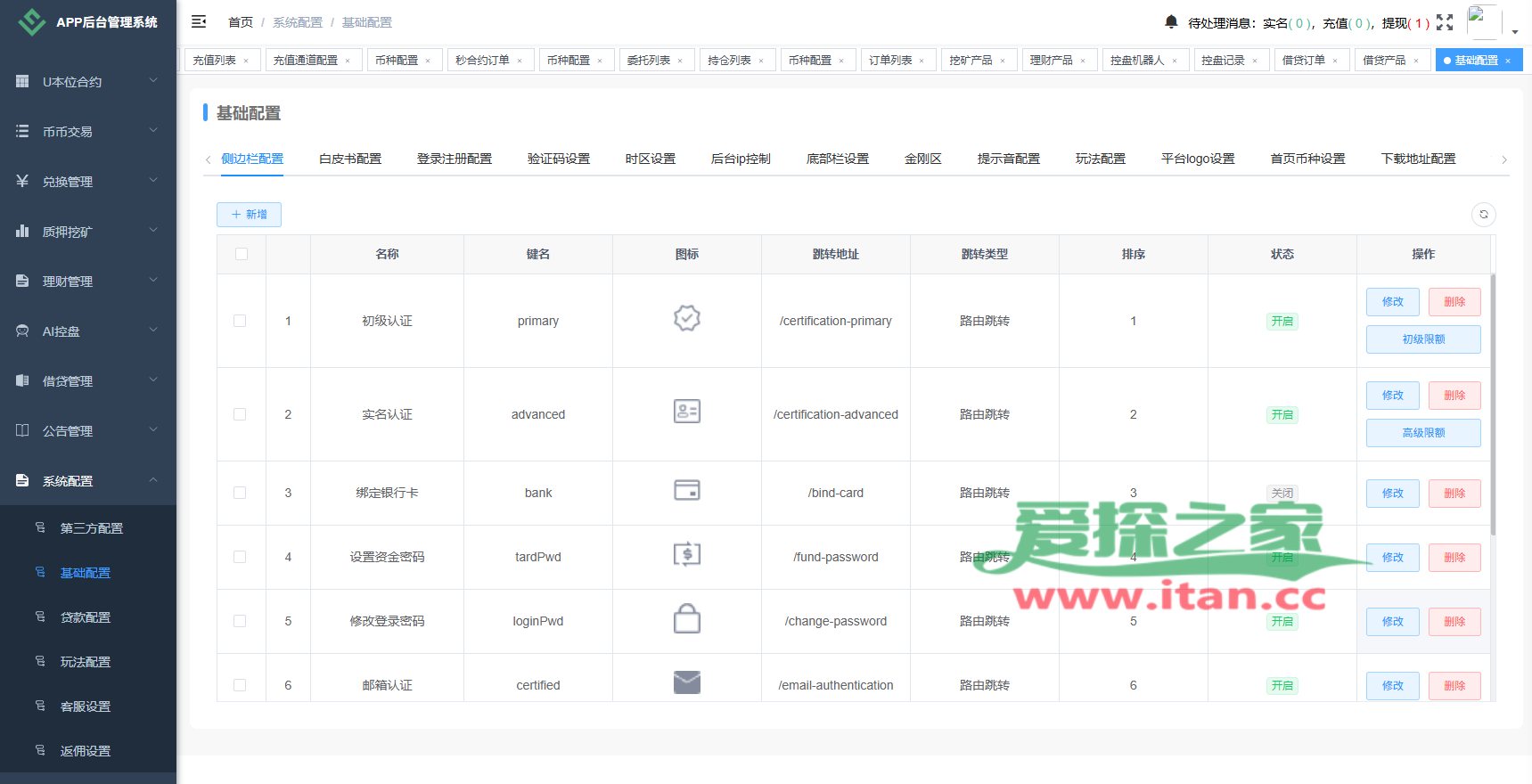Tick the checkbox for 初级认证 row
1532x784 pixels.
click(x=240, y=321)
